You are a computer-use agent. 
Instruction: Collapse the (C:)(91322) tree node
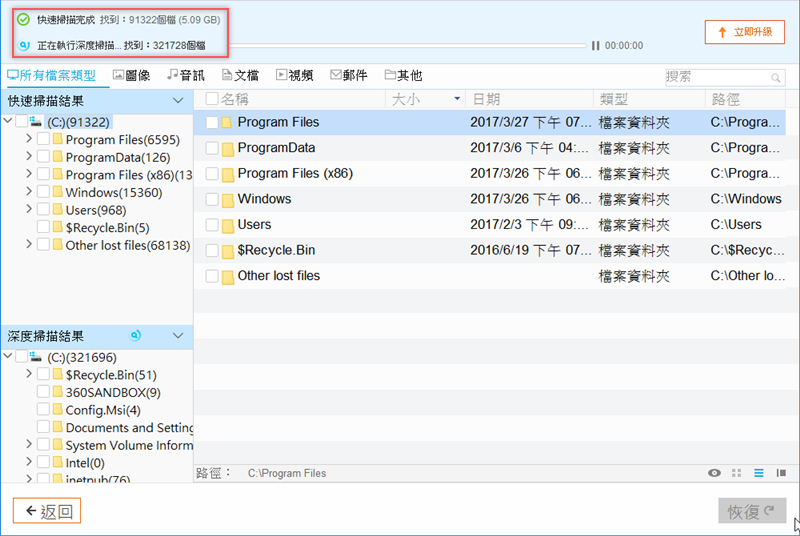[x=8, y=121]
